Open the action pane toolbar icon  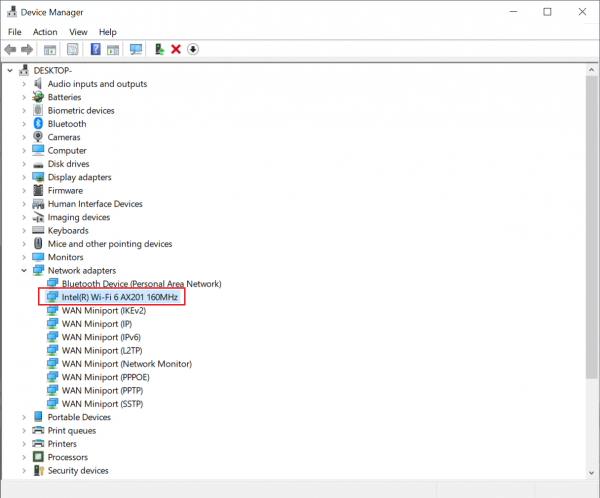(x=113, y=49)
